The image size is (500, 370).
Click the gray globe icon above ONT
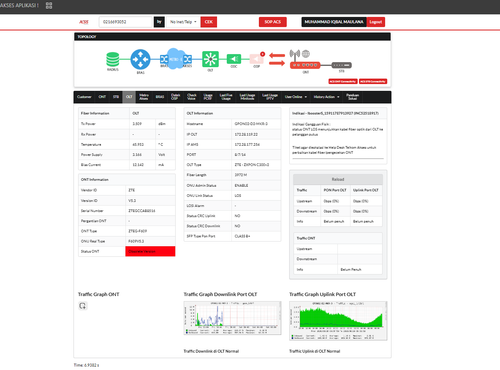coord(306,53)
